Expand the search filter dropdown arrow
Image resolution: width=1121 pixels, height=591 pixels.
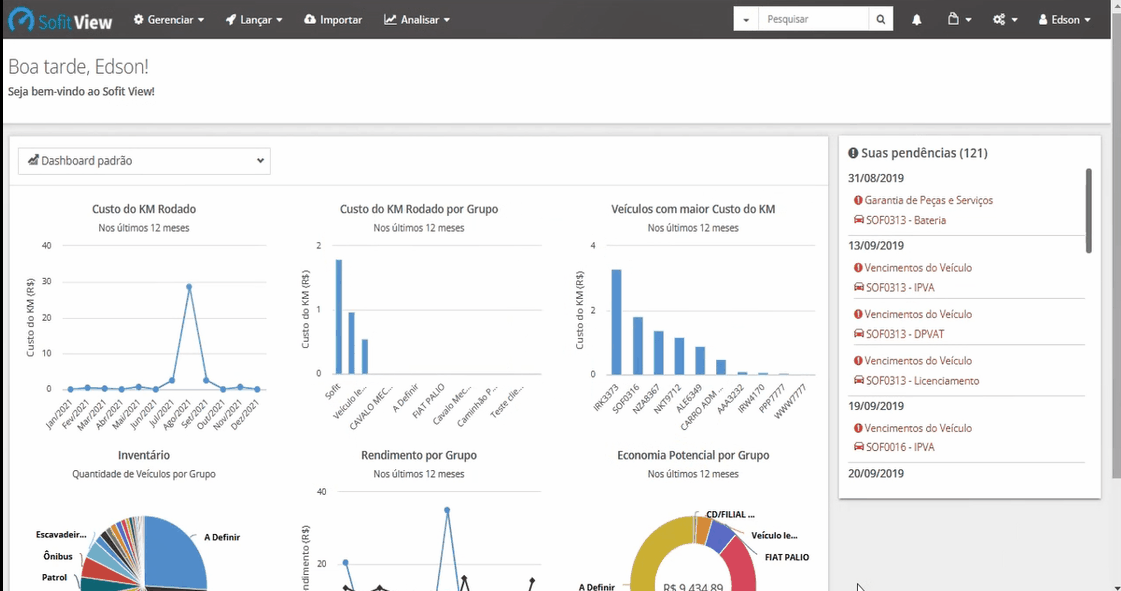coord(746,19)
